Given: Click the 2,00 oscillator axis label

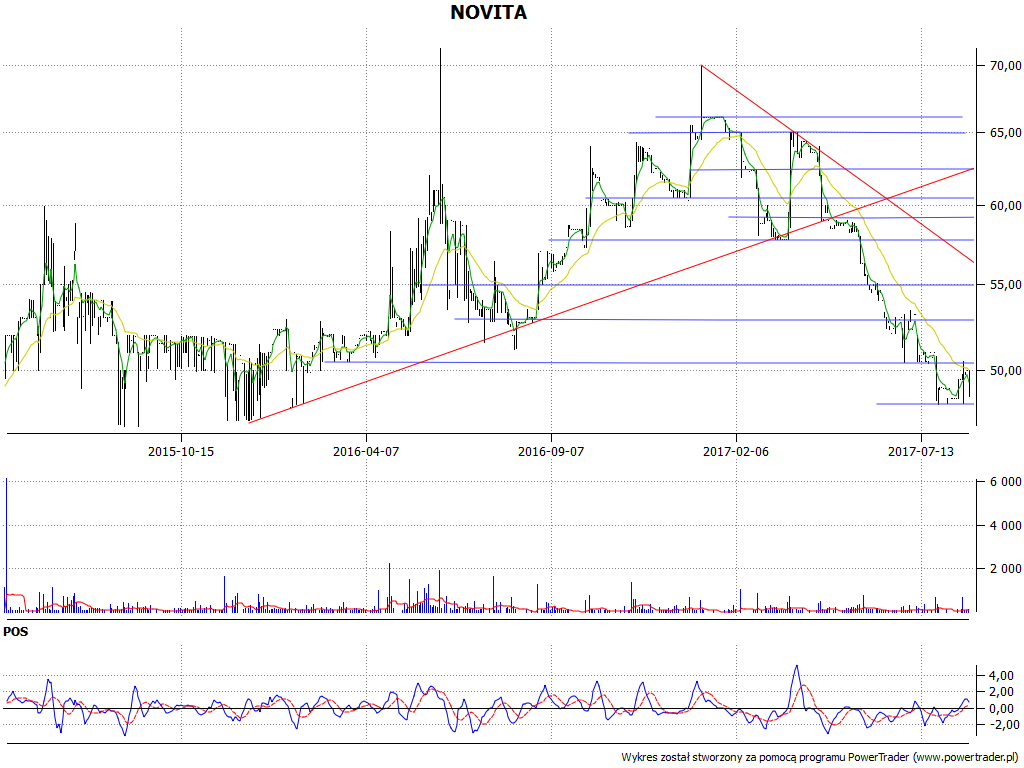Looking at the screenshot, I should point(999,692).
